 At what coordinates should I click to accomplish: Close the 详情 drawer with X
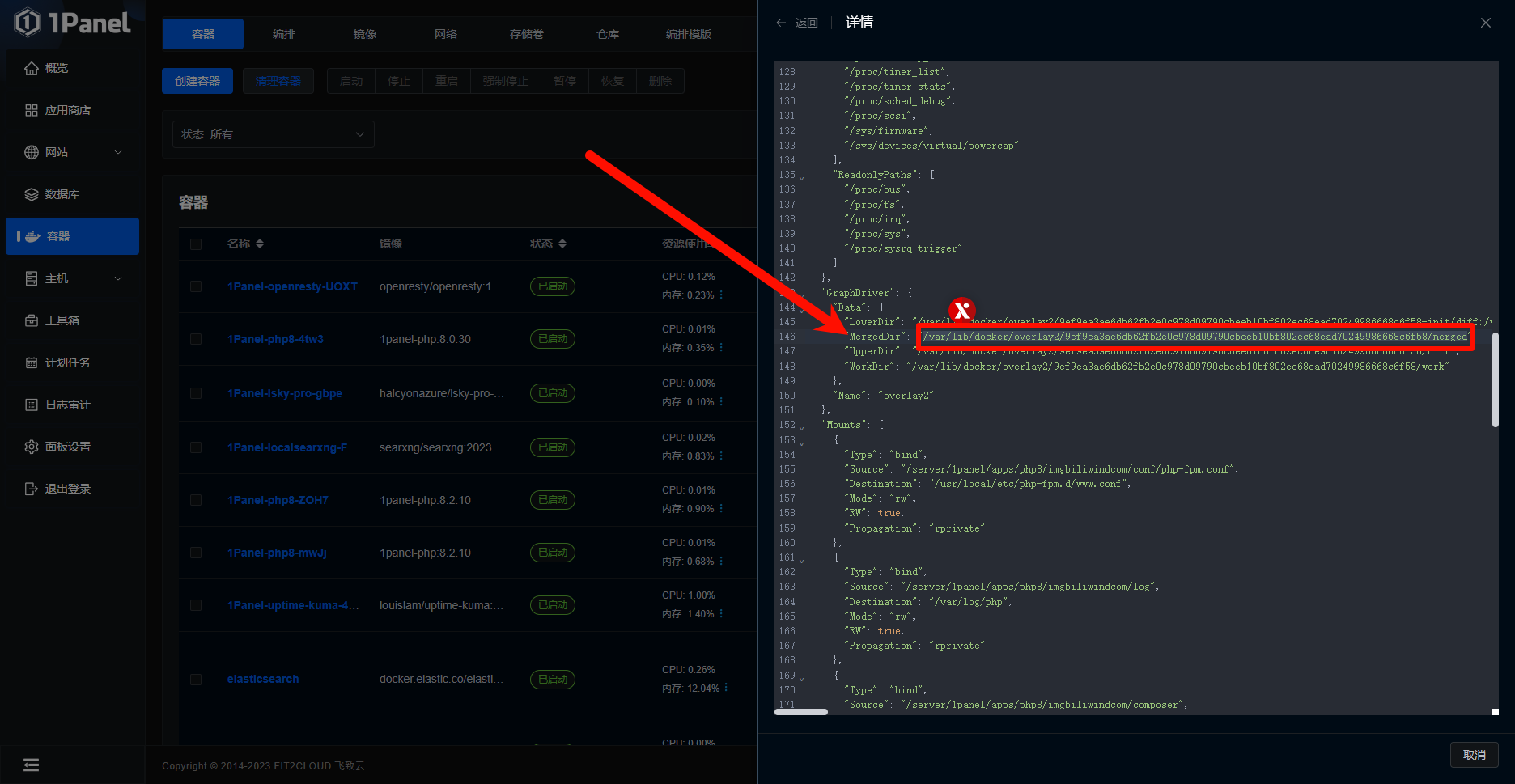click(1486, 23)
